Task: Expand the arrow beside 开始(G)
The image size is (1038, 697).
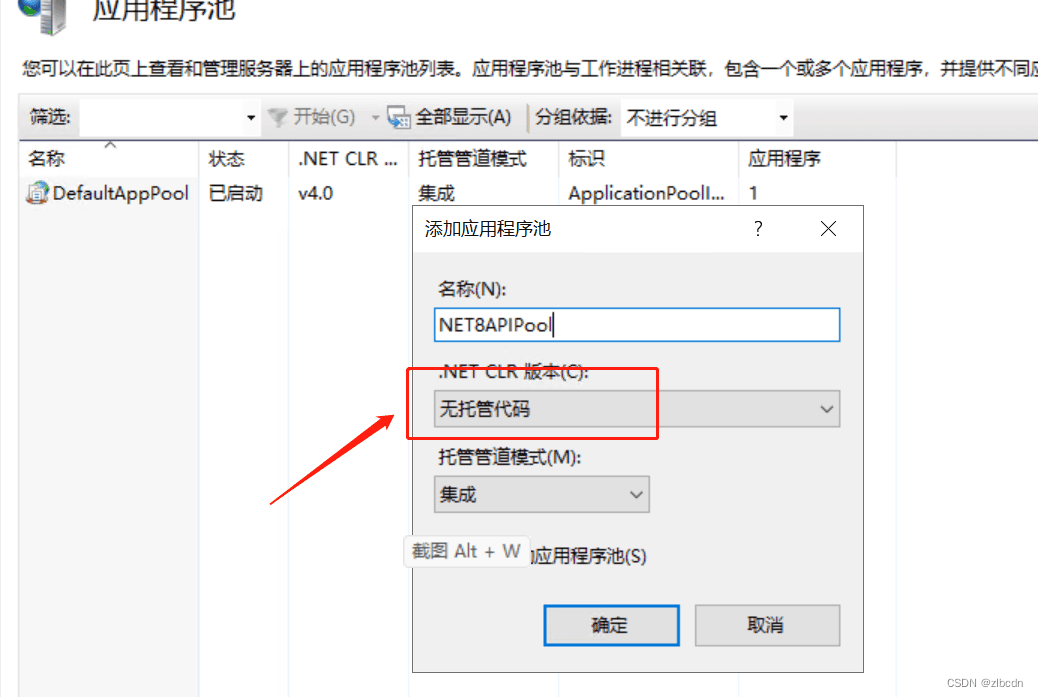Action: click(x=374, y=117)
